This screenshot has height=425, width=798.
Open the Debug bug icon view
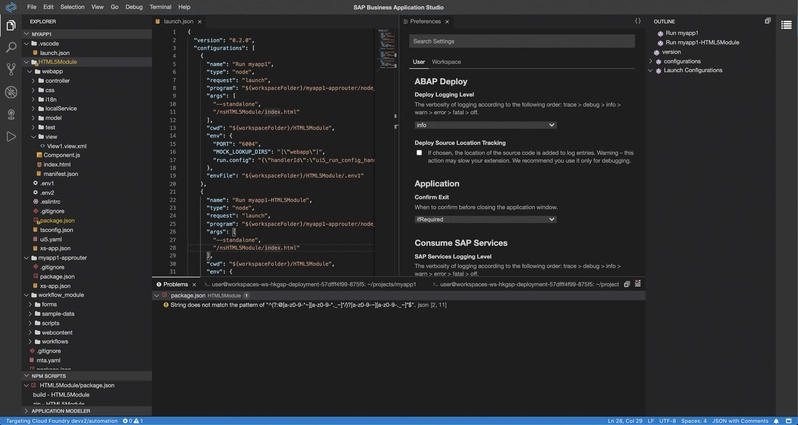(x=11, y=92)
